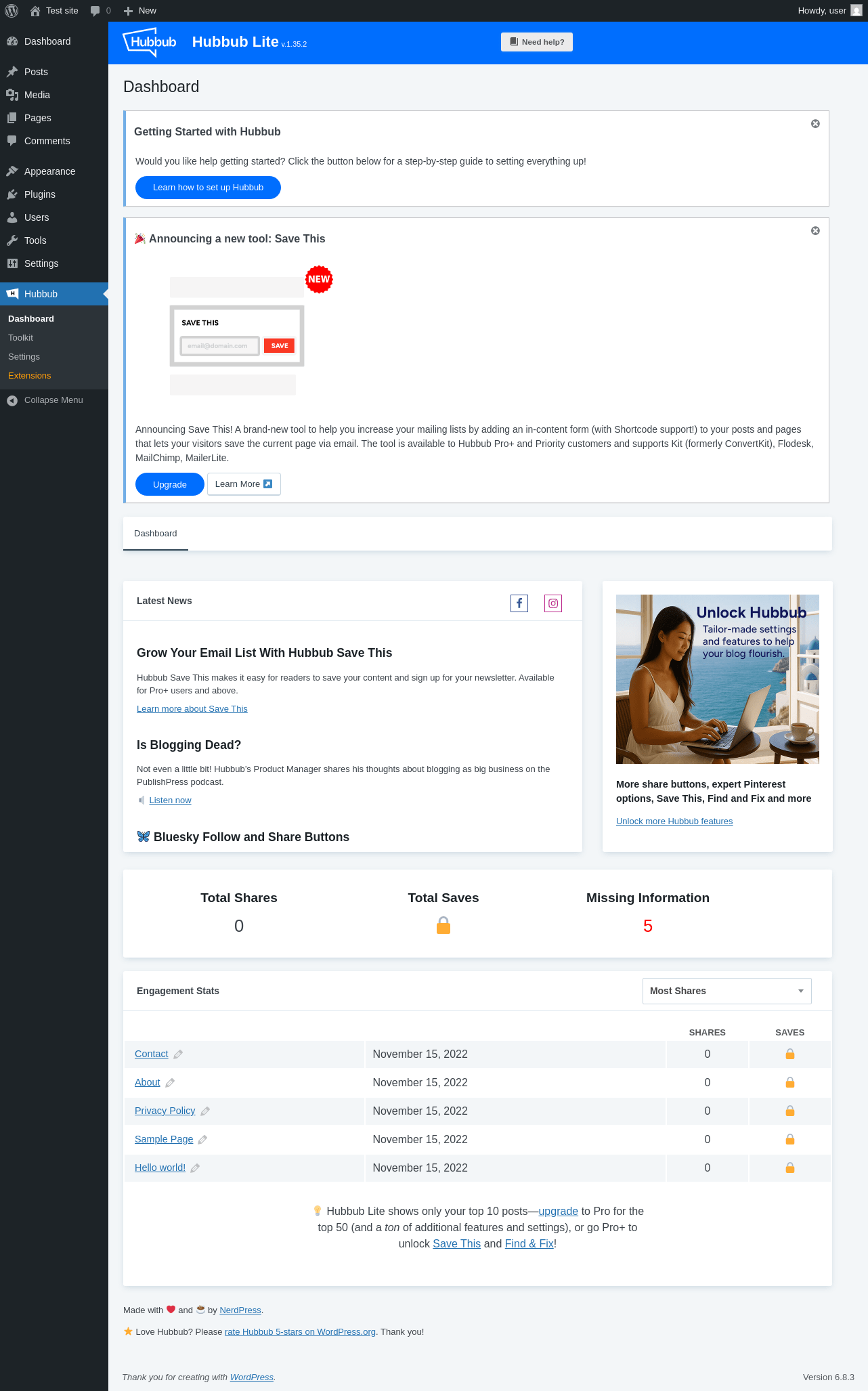Dismiss the Save This announcement notice
The height and width of the screenshot is (1391, 868).
coord(815,231)
